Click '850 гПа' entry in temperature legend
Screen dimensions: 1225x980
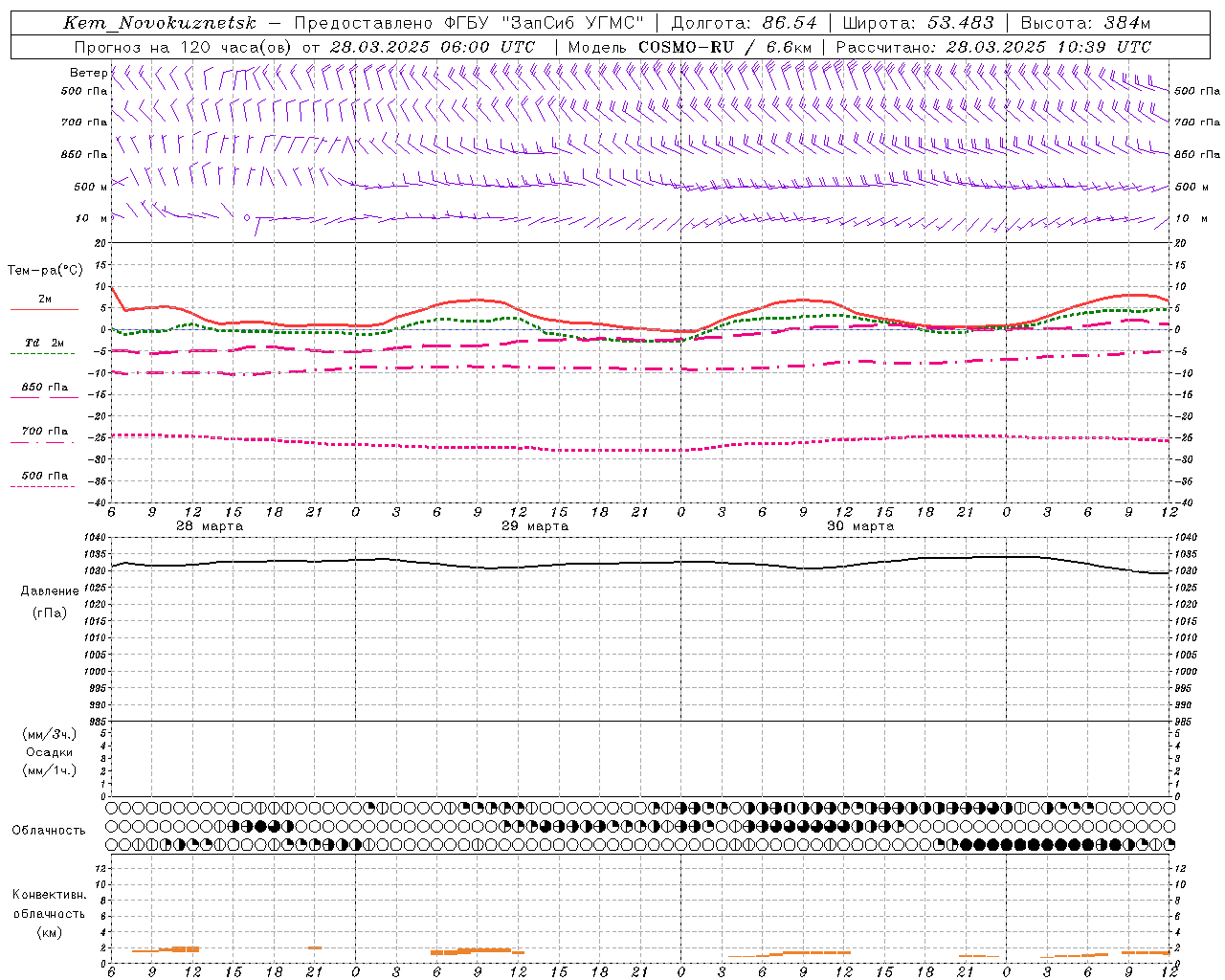[x=45, y=388]
